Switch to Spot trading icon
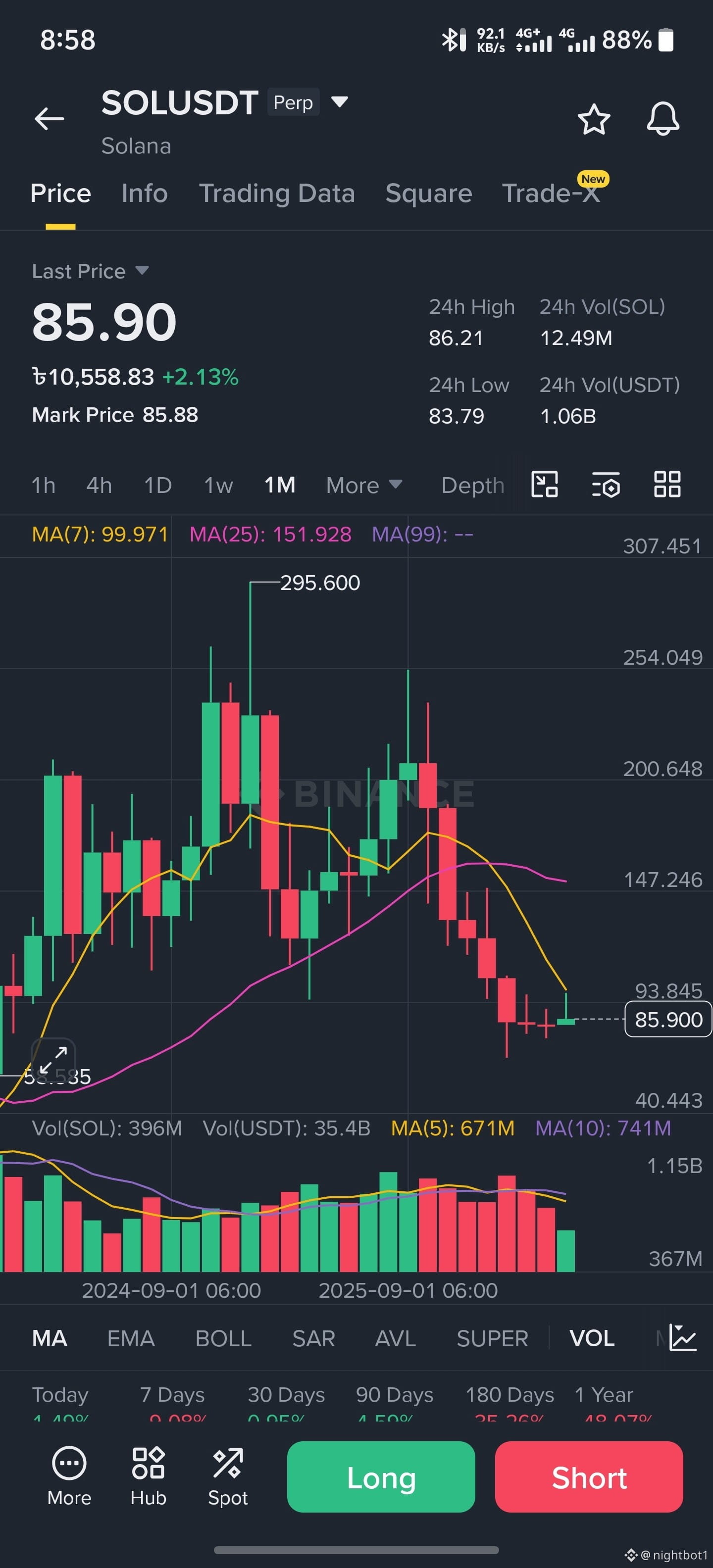The image size is (713, 1568). click(x=228, y=1477)
